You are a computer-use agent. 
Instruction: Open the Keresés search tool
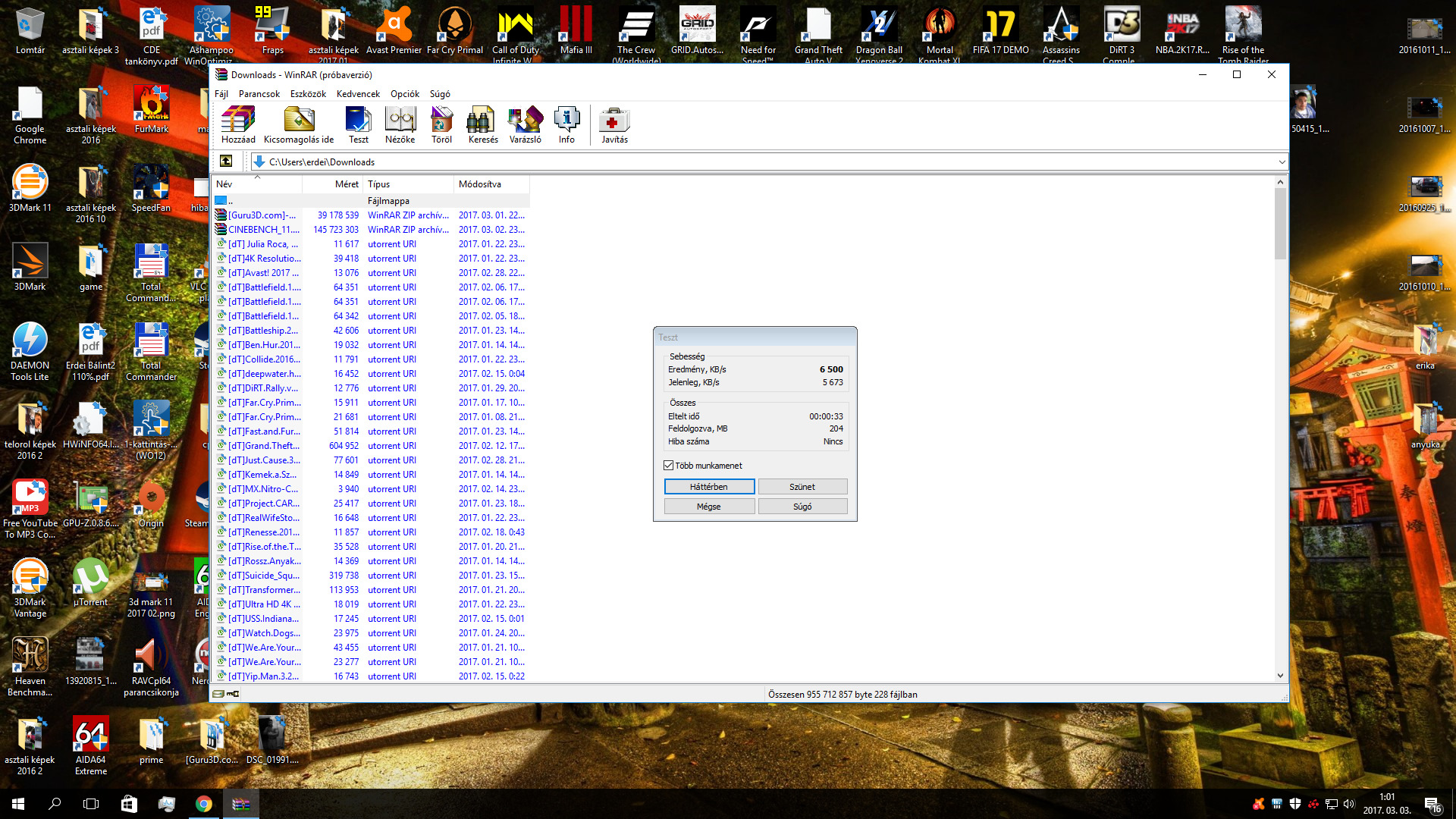(x=483, y=125)
